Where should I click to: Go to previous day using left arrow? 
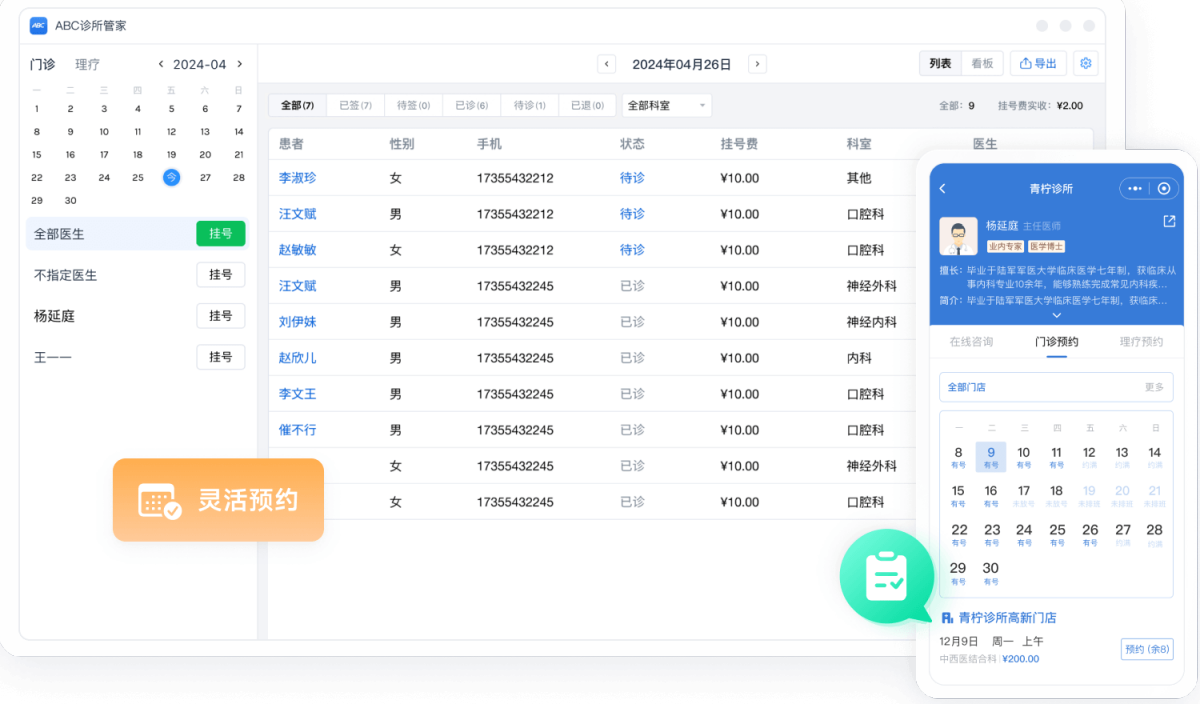tap(606, 64)
